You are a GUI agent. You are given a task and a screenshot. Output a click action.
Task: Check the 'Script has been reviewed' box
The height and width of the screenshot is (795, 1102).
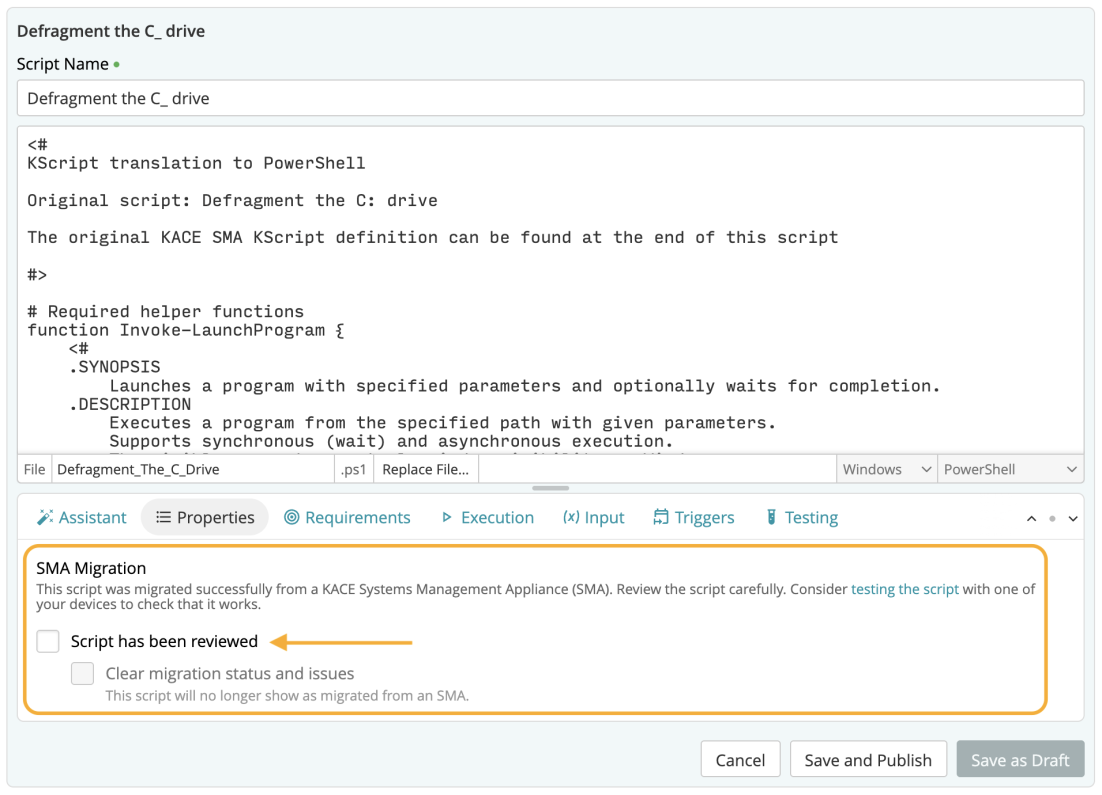pos(48,641)
